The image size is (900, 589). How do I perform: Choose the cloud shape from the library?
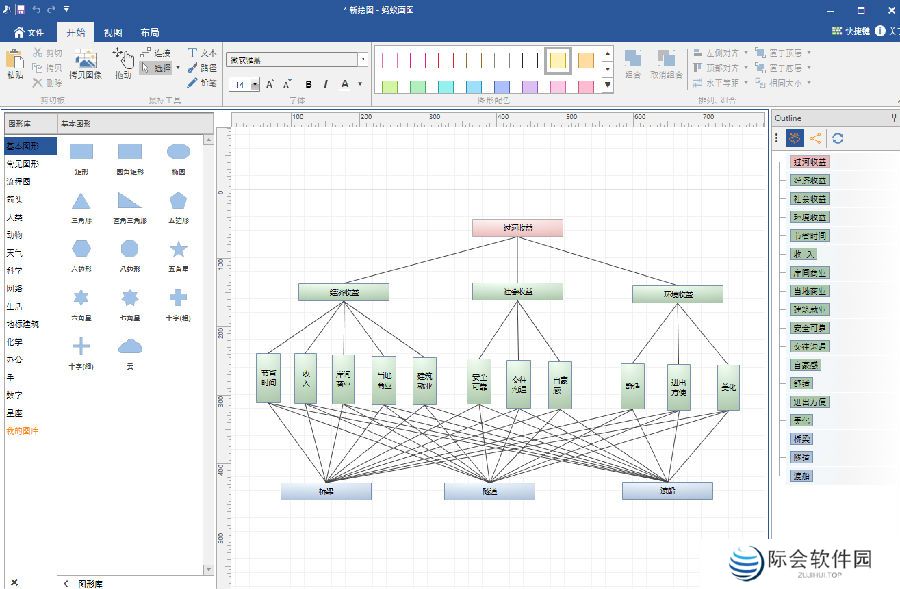(x=130, y=346)
